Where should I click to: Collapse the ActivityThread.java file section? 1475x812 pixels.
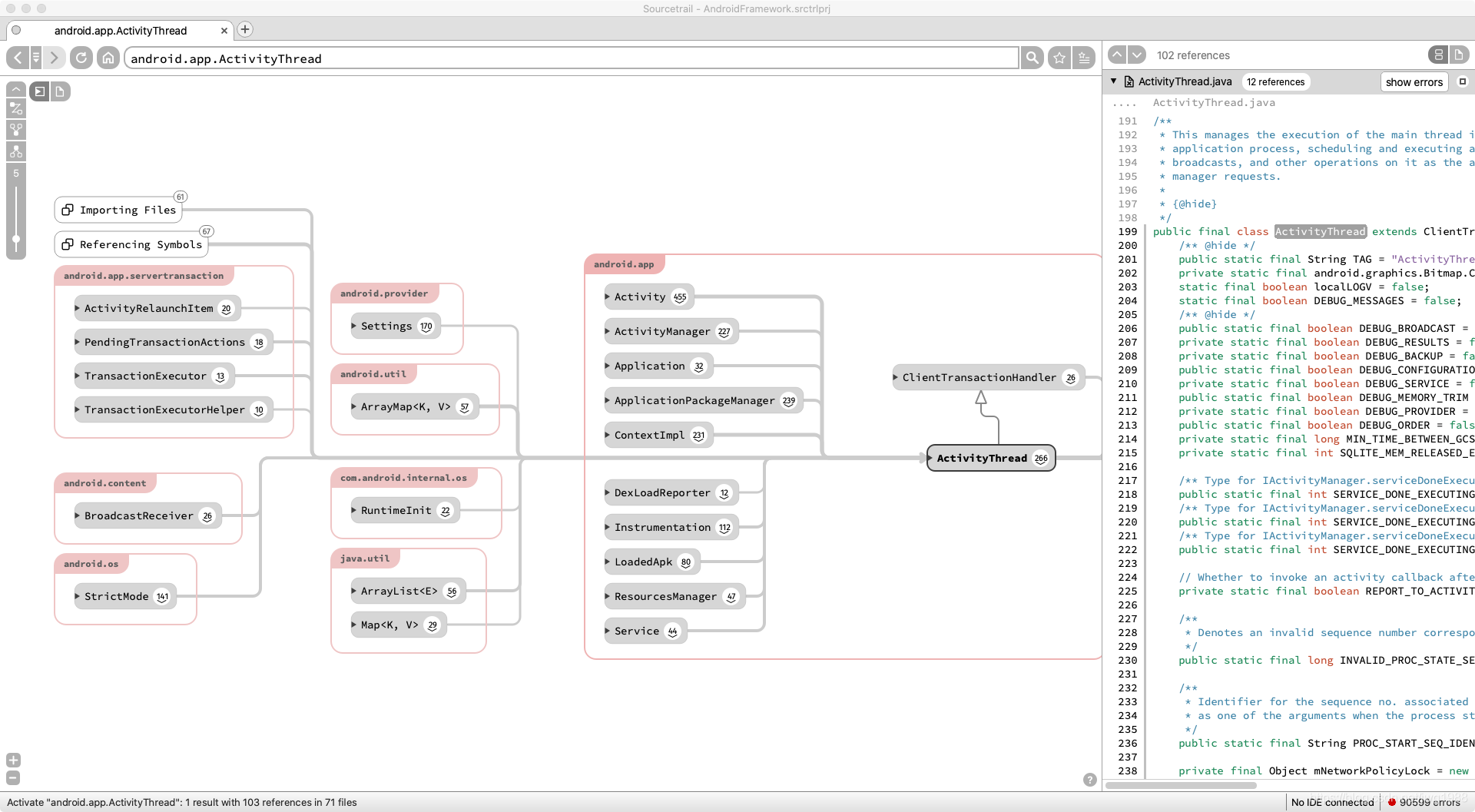(x=1113, y=81)
